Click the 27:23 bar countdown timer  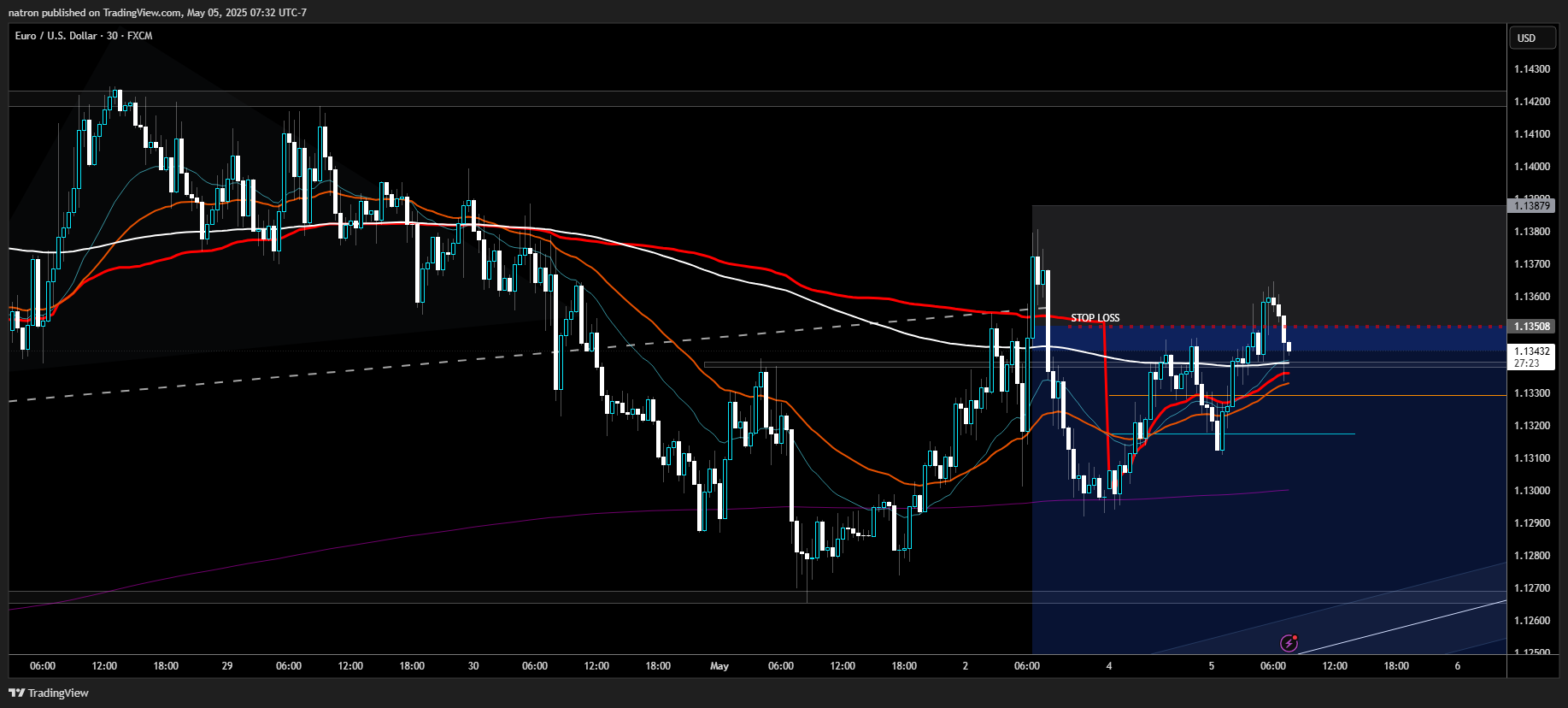[x=1527, y=363]
